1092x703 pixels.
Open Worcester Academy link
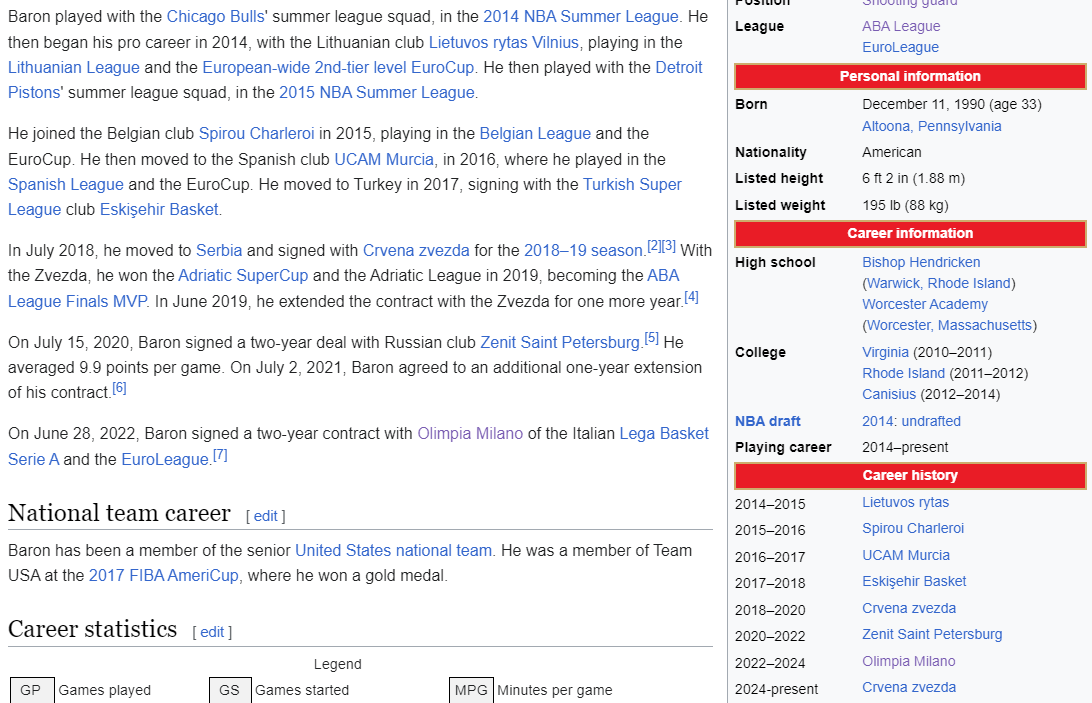[925, 304]
